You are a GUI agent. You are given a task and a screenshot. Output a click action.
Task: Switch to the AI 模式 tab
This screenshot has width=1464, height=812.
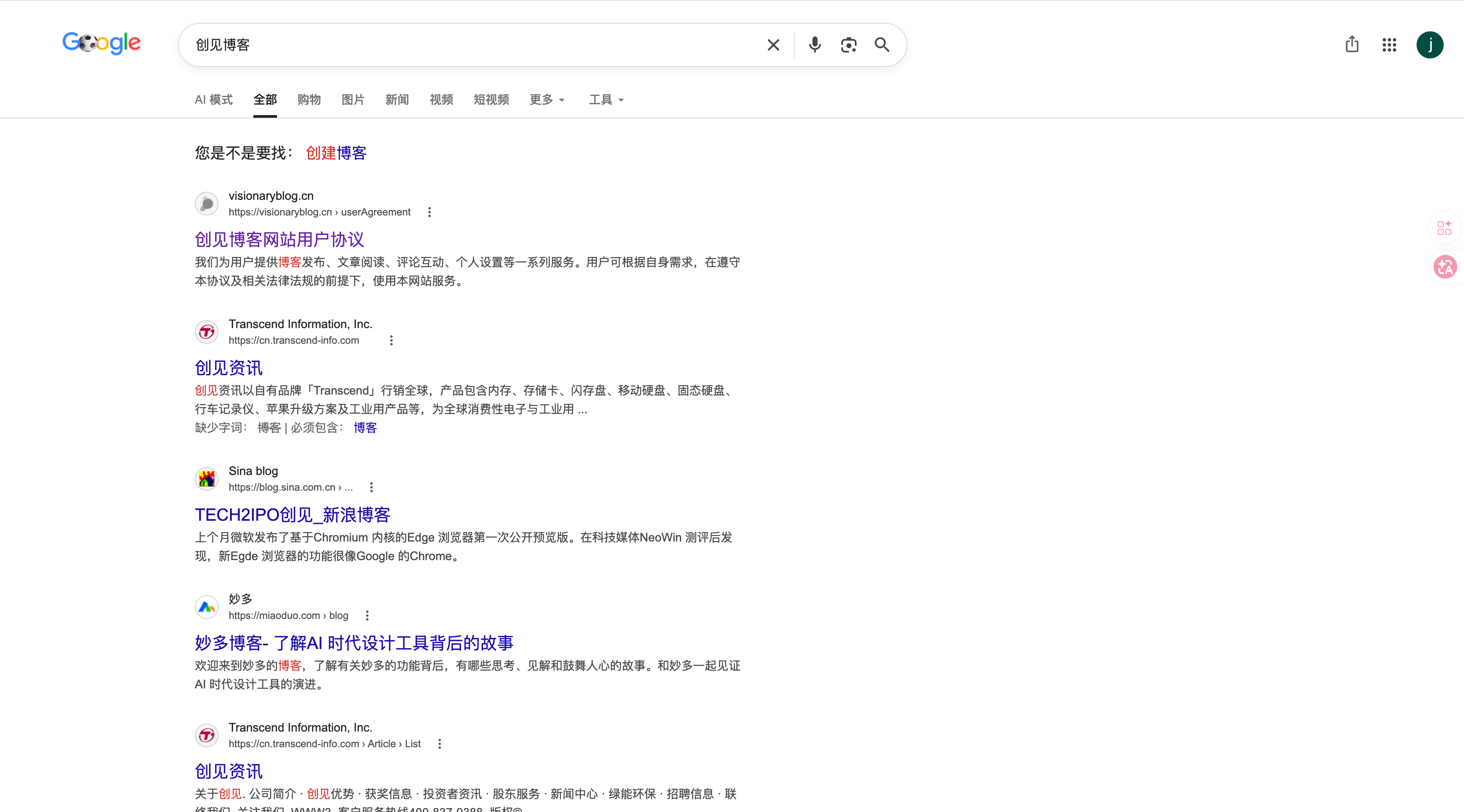(213, 100)
